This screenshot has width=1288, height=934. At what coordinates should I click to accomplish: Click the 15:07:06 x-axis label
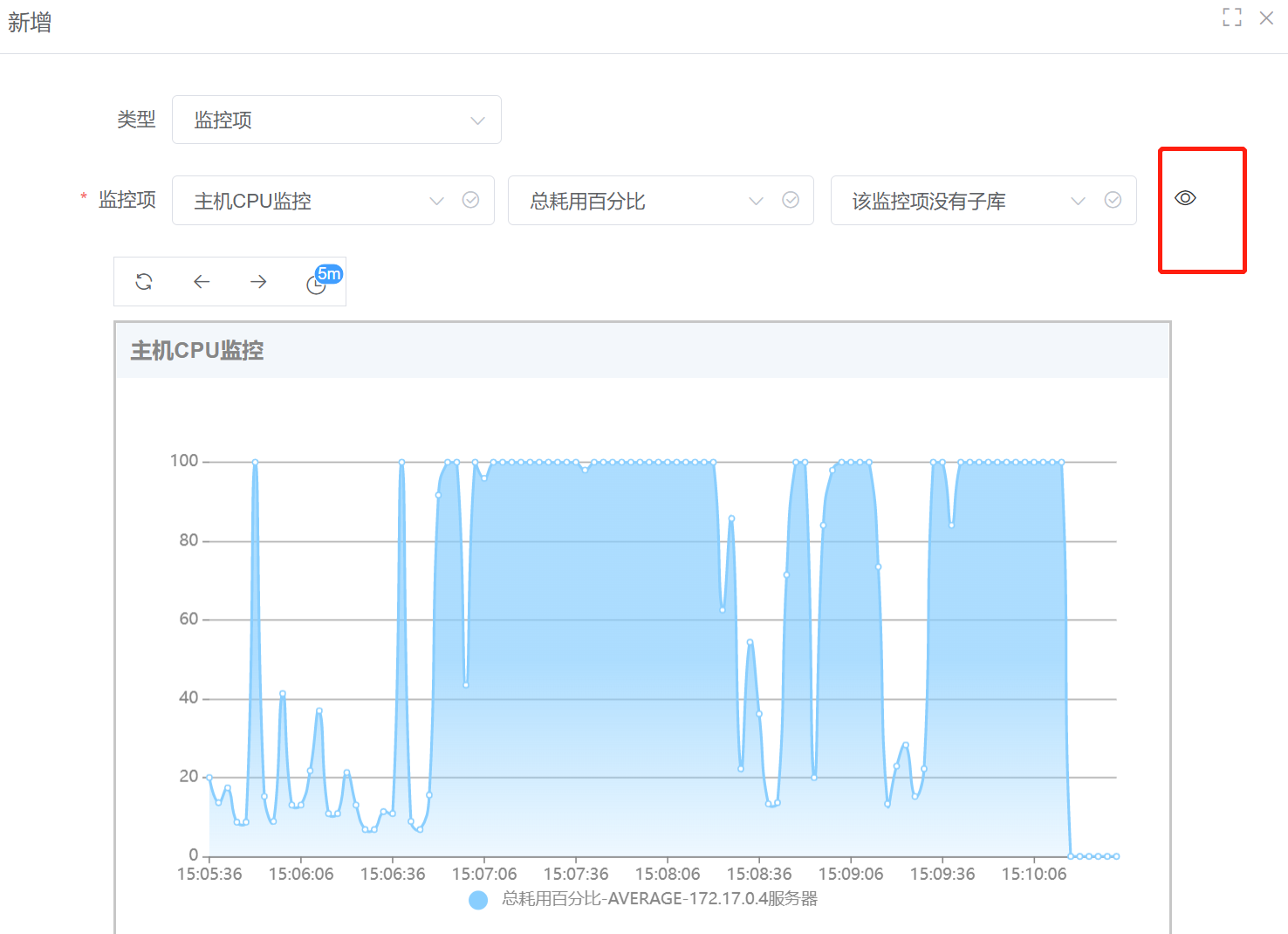[484, 874]
